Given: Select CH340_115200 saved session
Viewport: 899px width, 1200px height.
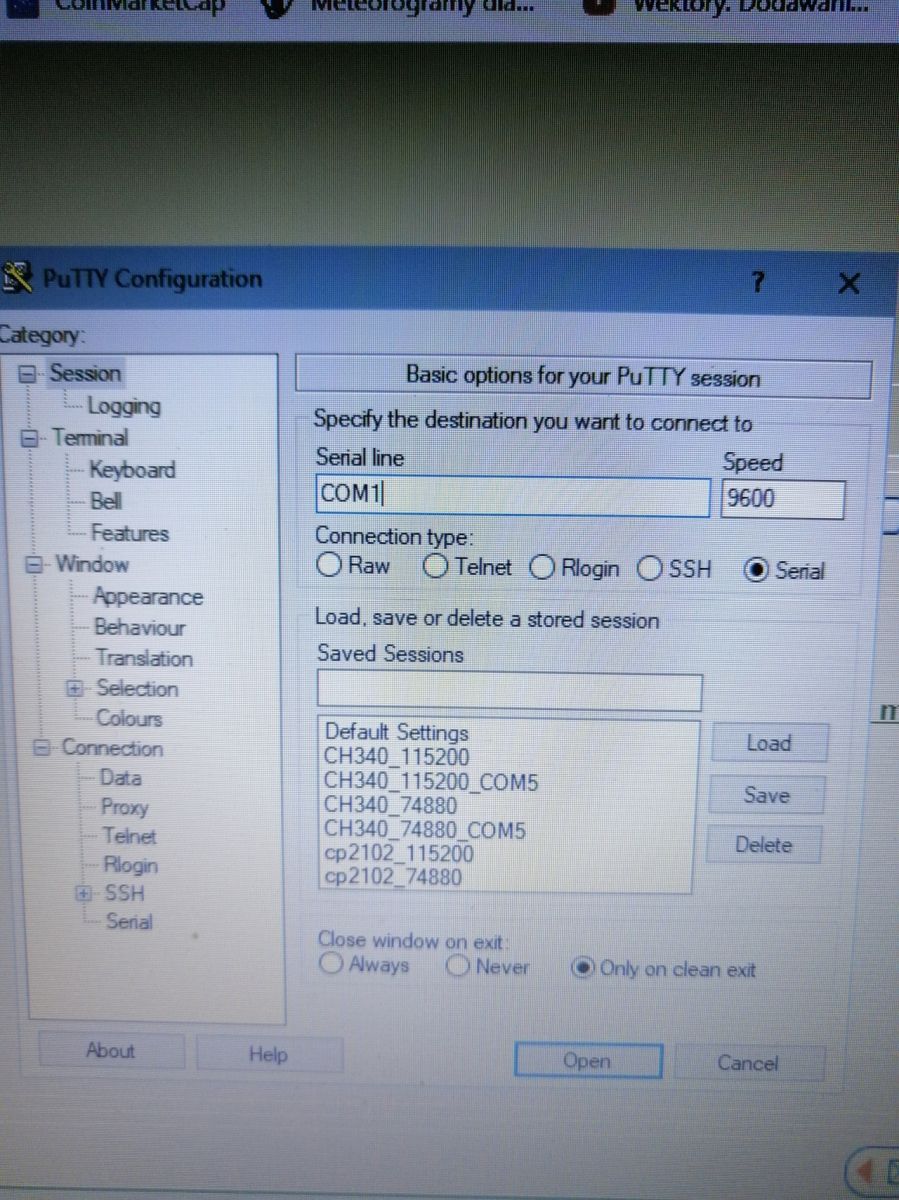Looking at the screenshot, I should click(397, 757).
